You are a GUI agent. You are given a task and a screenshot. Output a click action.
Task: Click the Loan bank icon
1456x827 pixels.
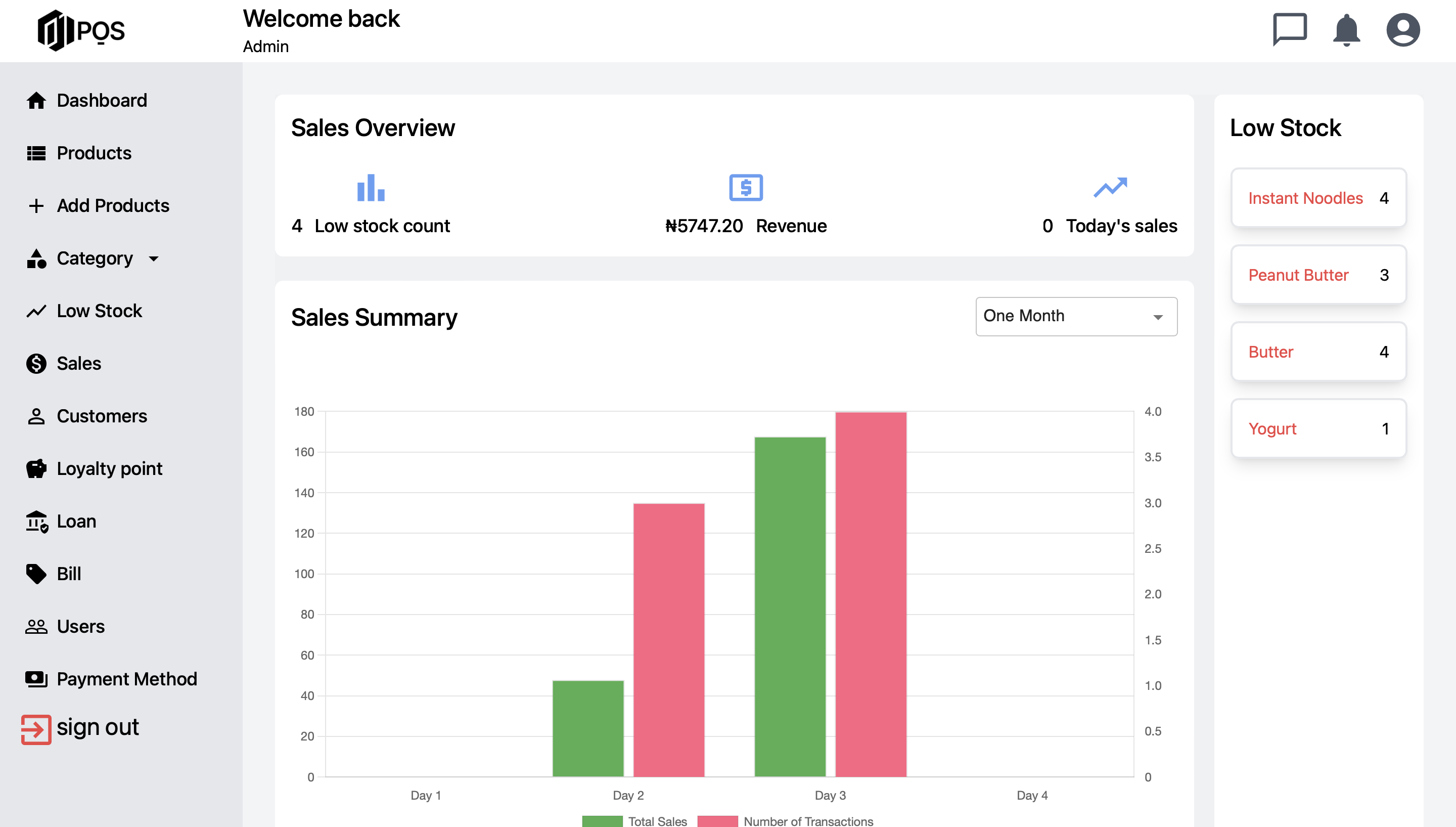pos(37,521)
